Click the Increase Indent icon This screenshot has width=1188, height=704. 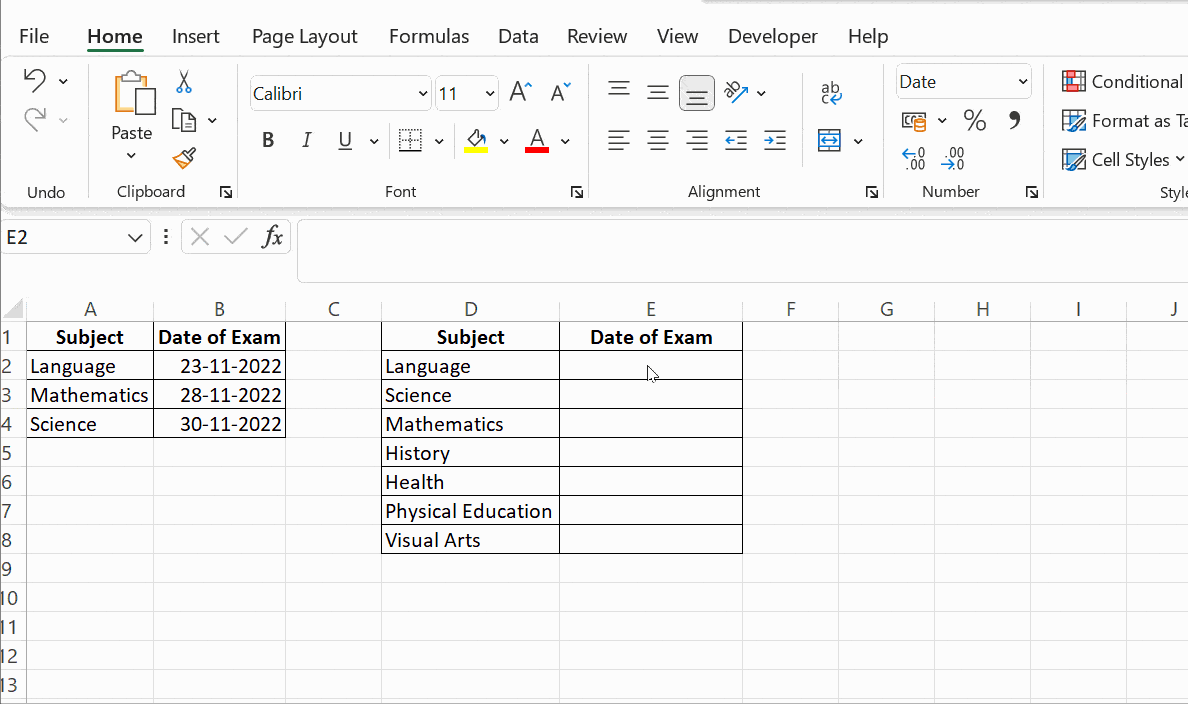coord(774,141)
